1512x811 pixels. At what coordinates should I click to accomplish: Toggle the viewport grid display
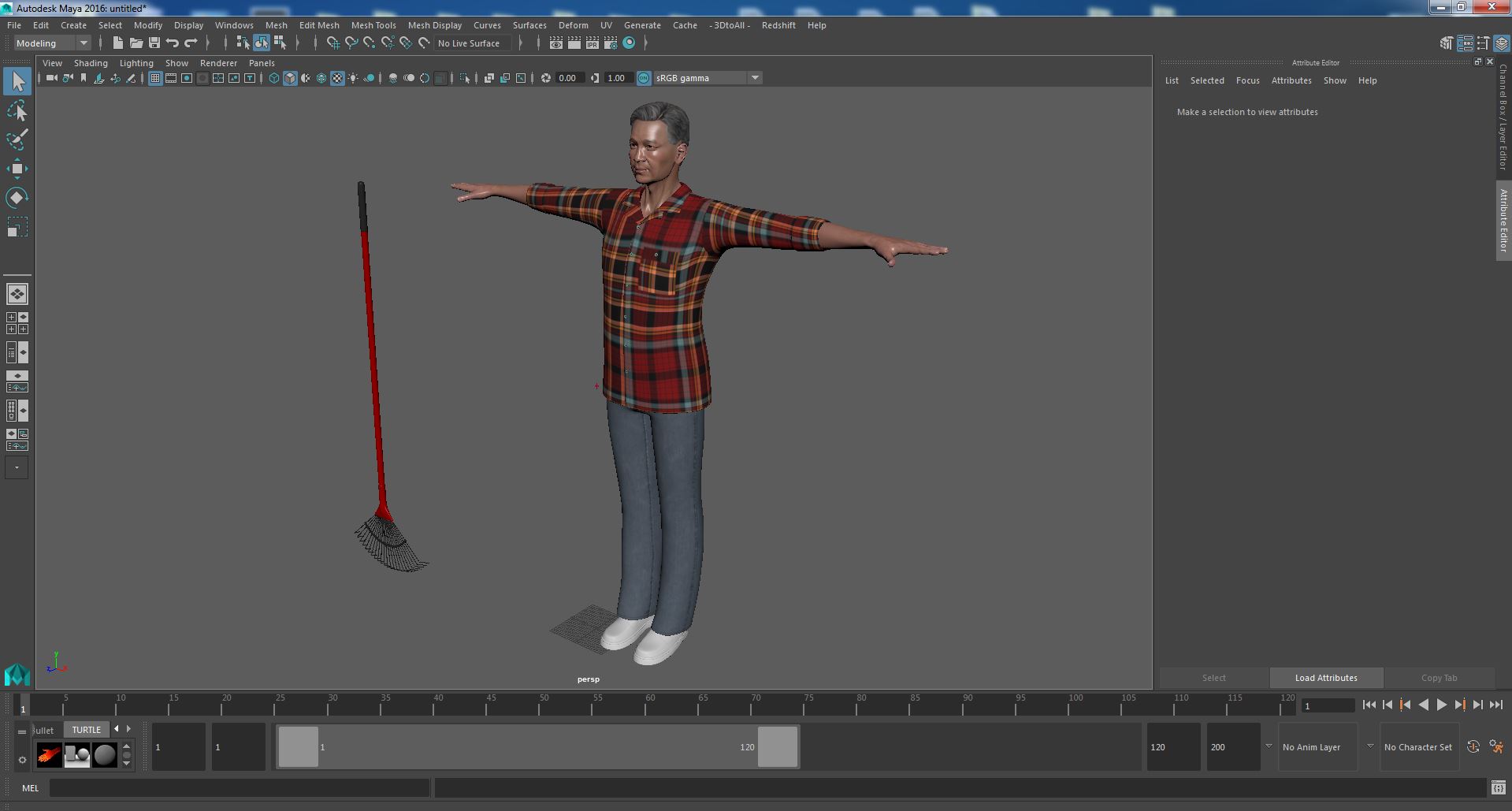[155, 78]
